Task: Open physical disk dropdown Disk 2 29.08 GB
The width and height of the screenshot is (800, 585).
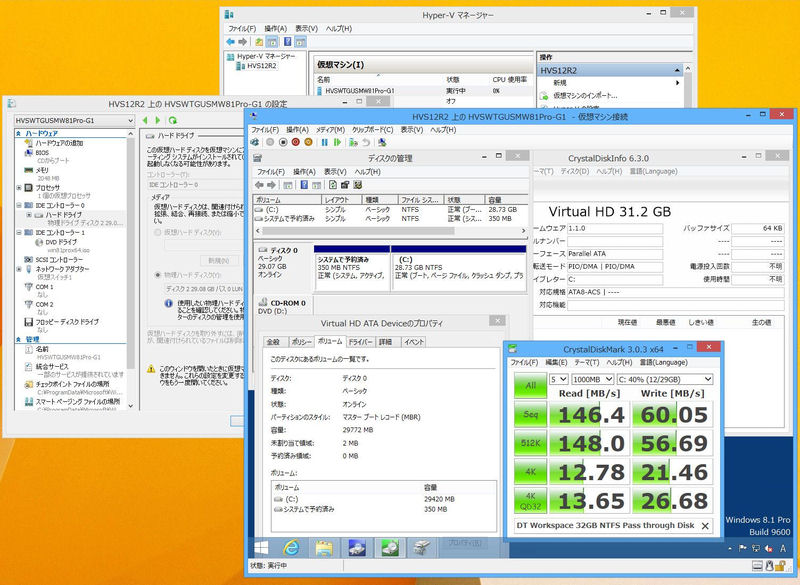Action: 204,289
